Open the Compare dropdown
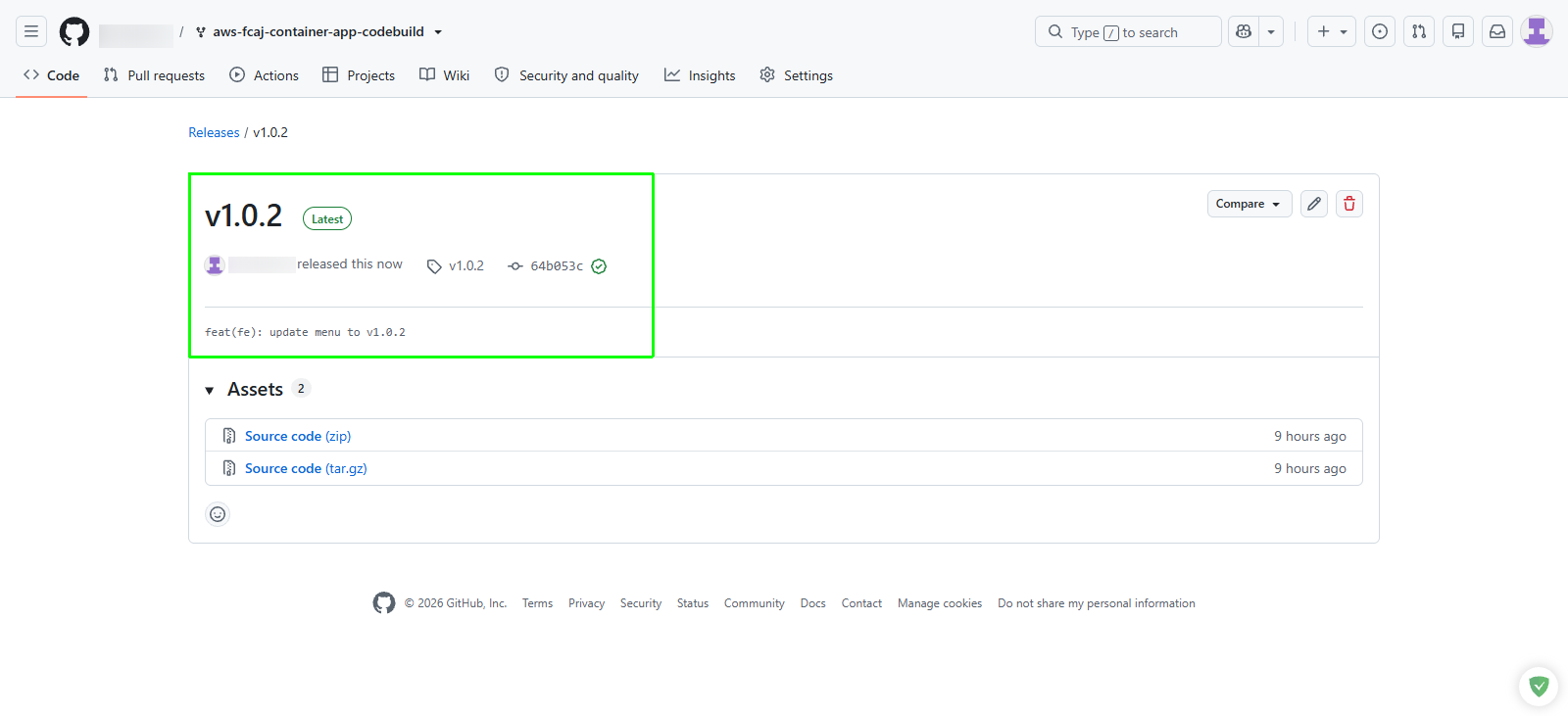The width and height of the screenshot is (1568, 716). pos(1249,204)
